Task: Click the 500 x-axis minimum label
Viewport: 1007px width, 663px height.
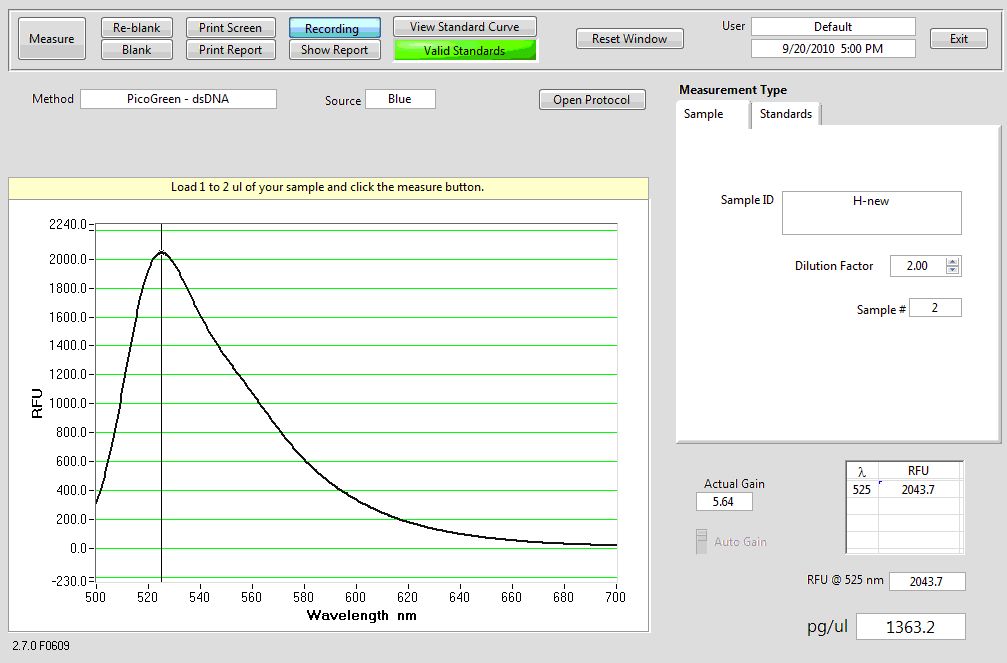Action: (x=95, y=597)
